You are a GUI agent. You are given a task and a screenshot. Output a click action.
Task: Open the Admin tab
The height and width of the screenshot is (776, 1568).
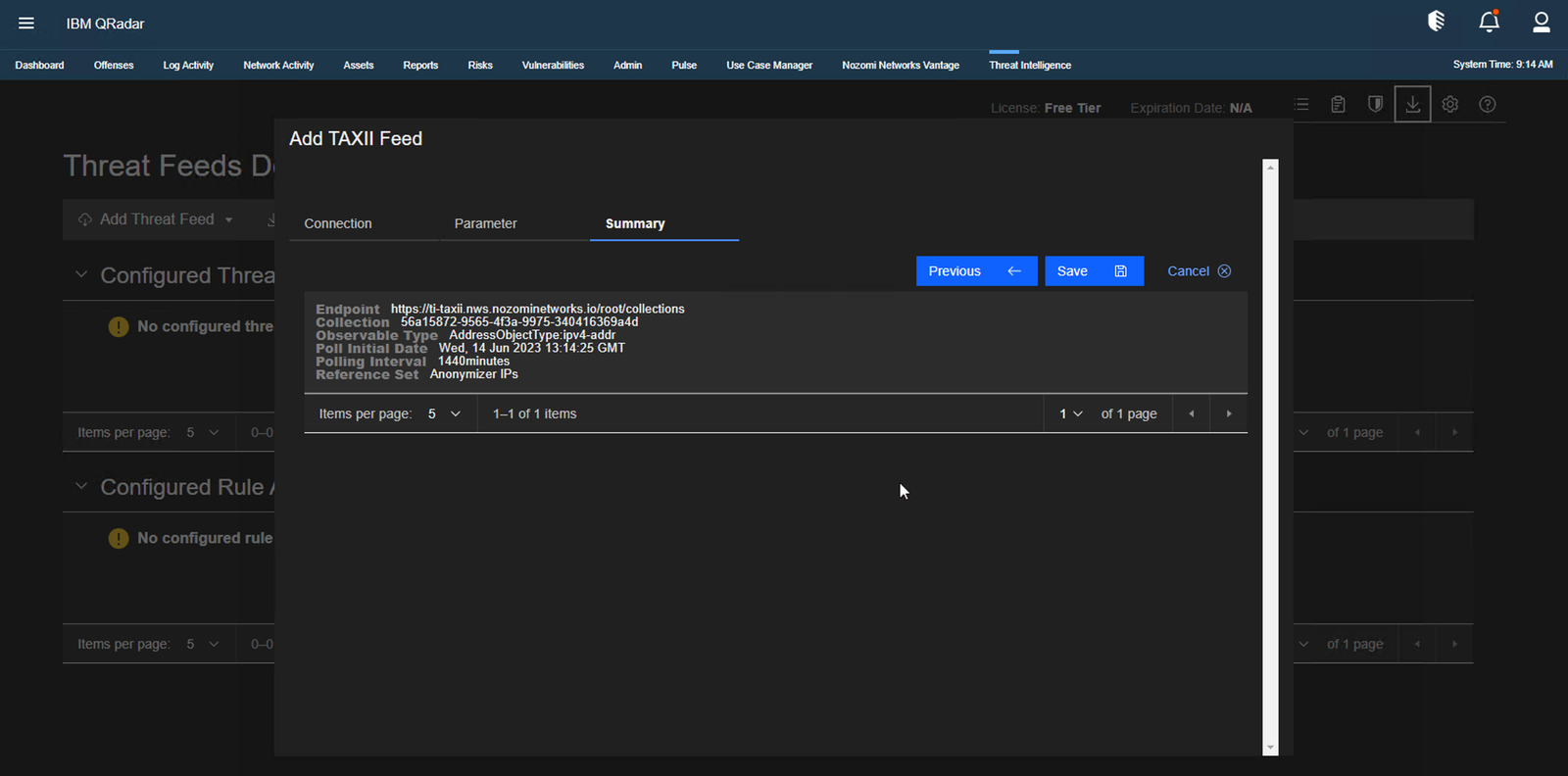[x=627, y=65]
